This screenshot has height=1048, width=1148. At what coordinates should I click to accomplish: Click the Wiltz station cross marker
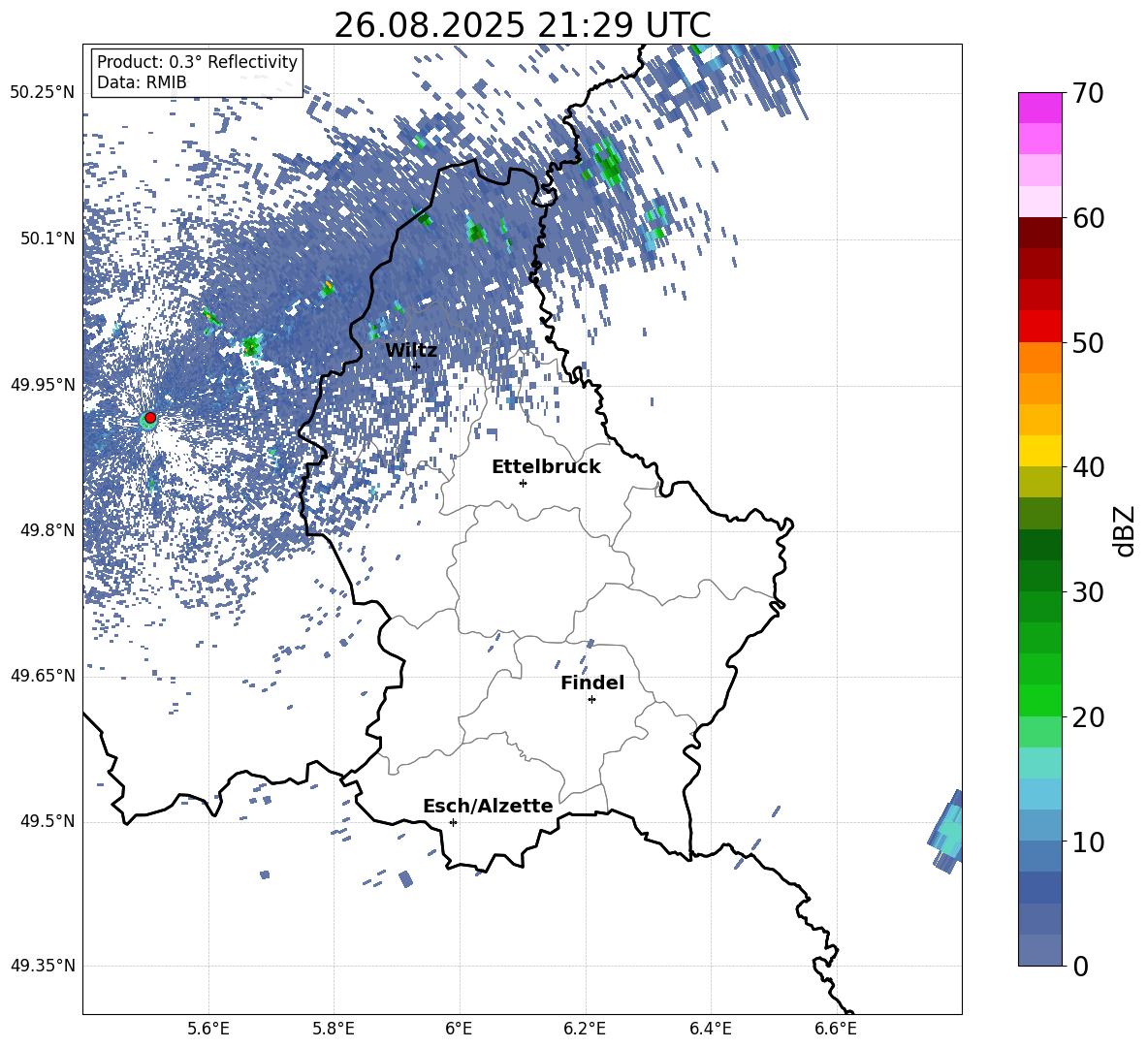point(416,366)
